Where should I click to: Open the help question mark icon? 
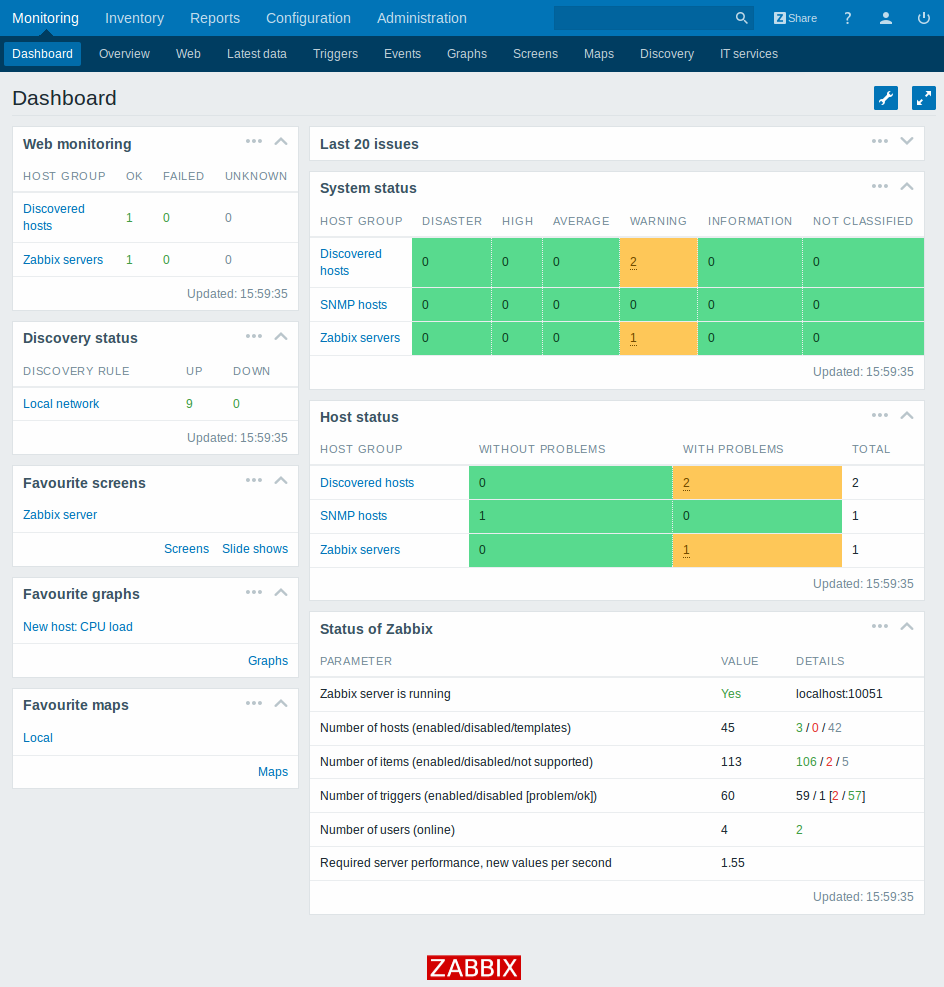[848, 18]
